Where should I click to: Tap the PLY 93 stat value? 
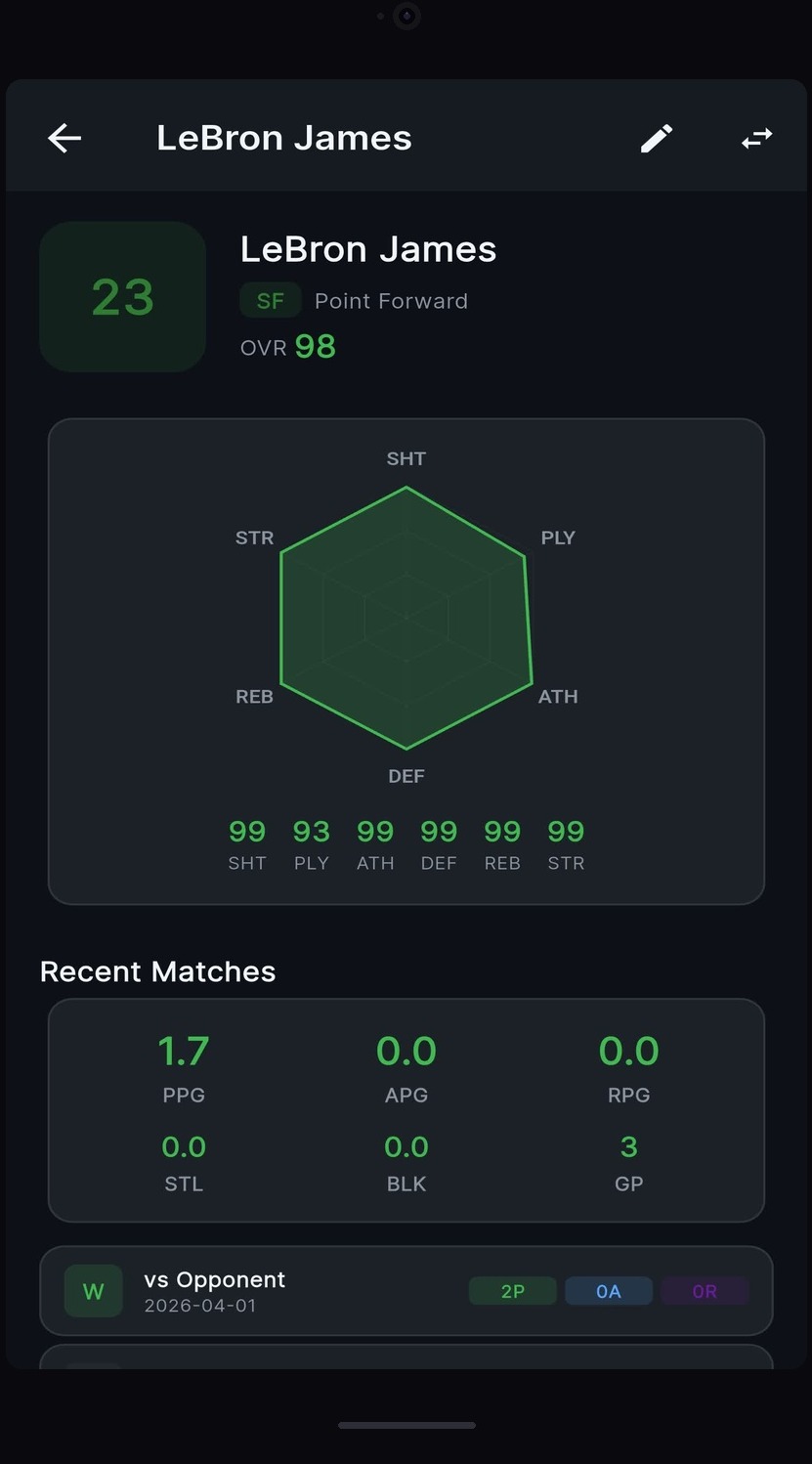[x=311, y=832]
